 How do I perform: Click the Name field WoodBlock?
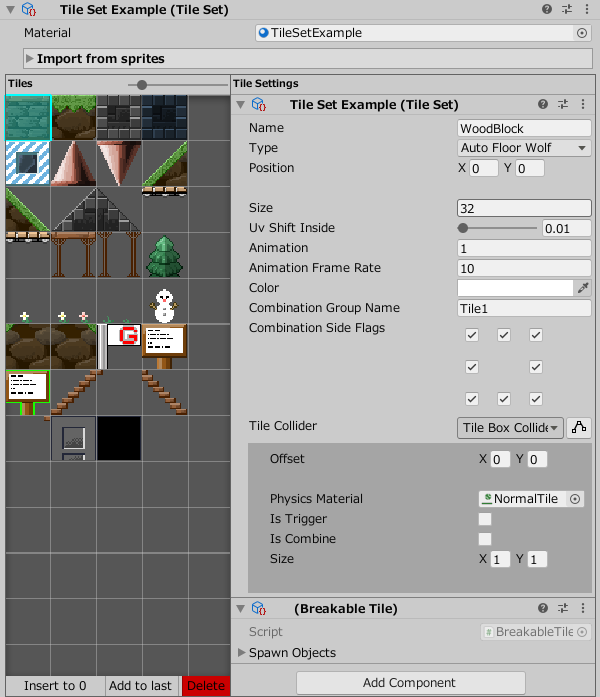524,128
